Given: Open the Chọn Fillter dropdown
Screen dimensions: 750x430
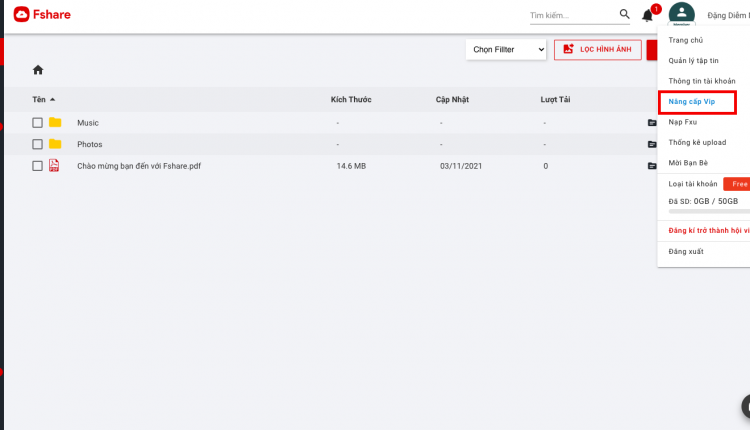Looking at the screenshot, I should [506, 50].
